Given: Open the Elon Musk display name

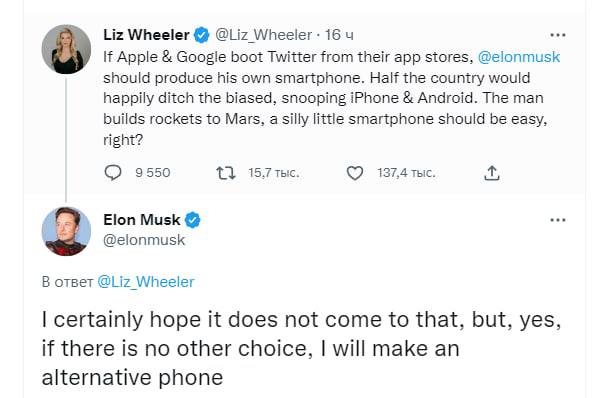Looking at the screenshot, I should coord(142,220).
